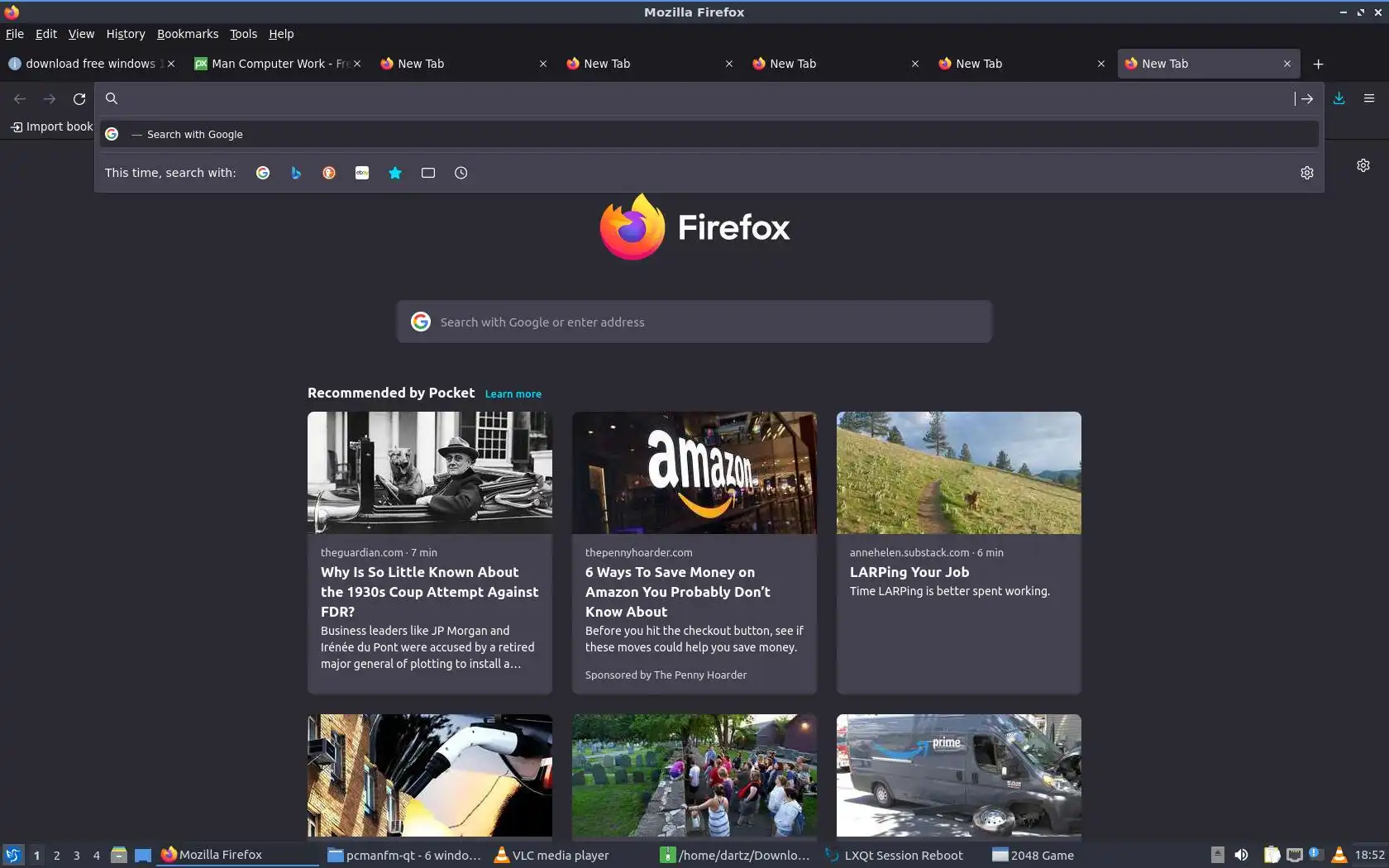Search this time with Bing icon
The height and width of the screenshot is (868, 1389).
296,173
